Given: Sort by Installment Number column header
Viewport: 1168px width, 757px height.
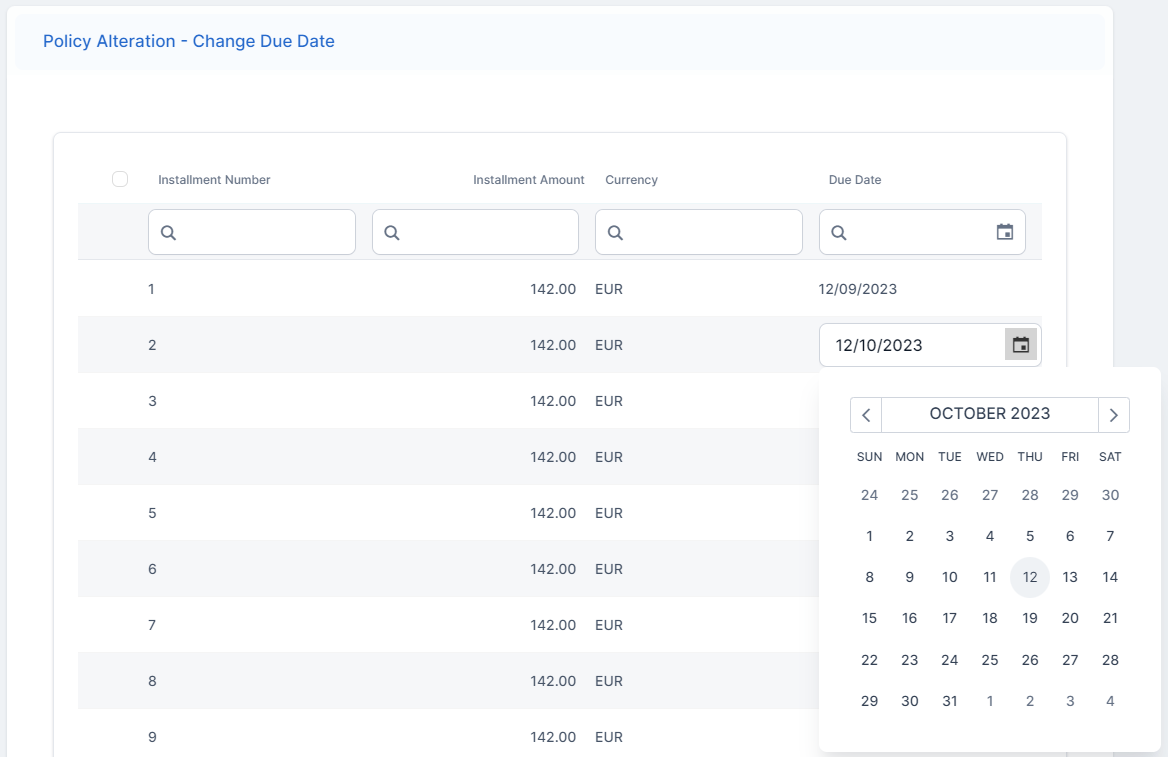Looking at the screenshot, I should 214,180.
